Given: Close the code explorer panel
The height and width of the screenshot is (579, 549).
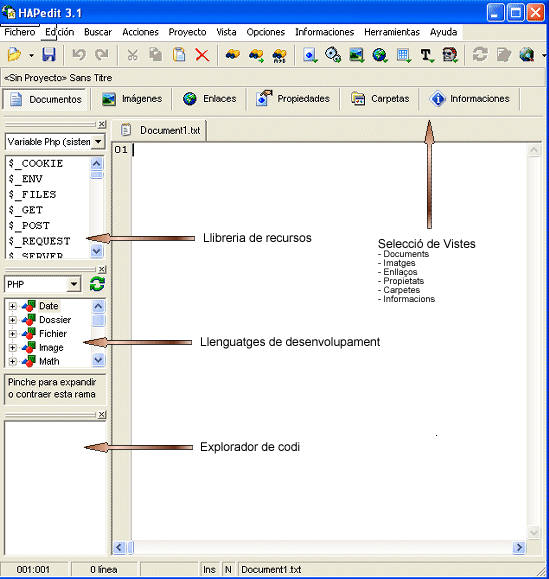Looking at the screenshot, I should point(102,414).
